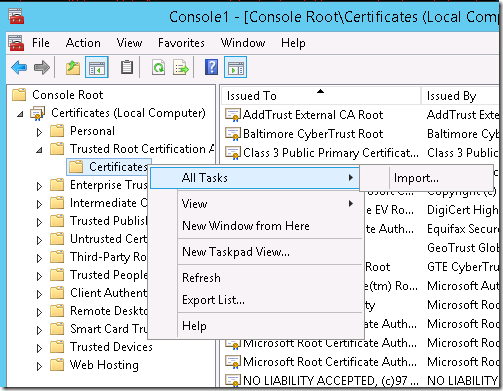Click the Console Root folder icon

pos(19,95)
